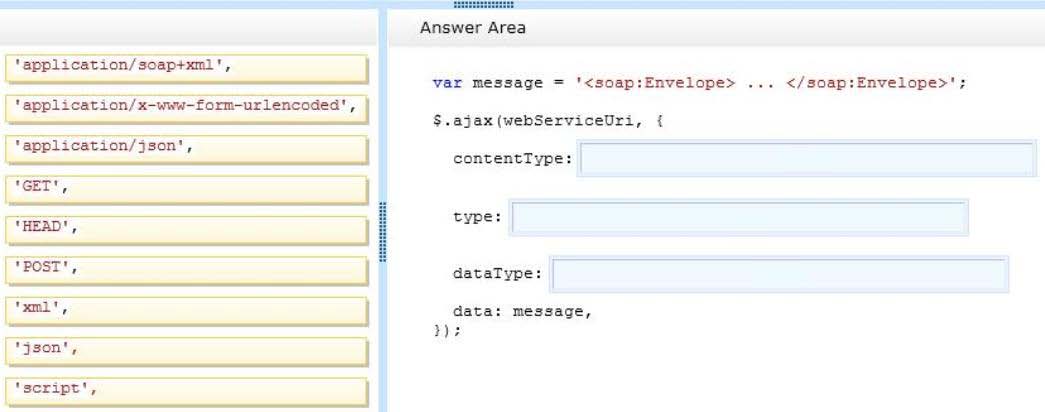Screen dimensions: 1045x412
Task: Pick the 'application/json' code block
Action: tap(187, 149)
